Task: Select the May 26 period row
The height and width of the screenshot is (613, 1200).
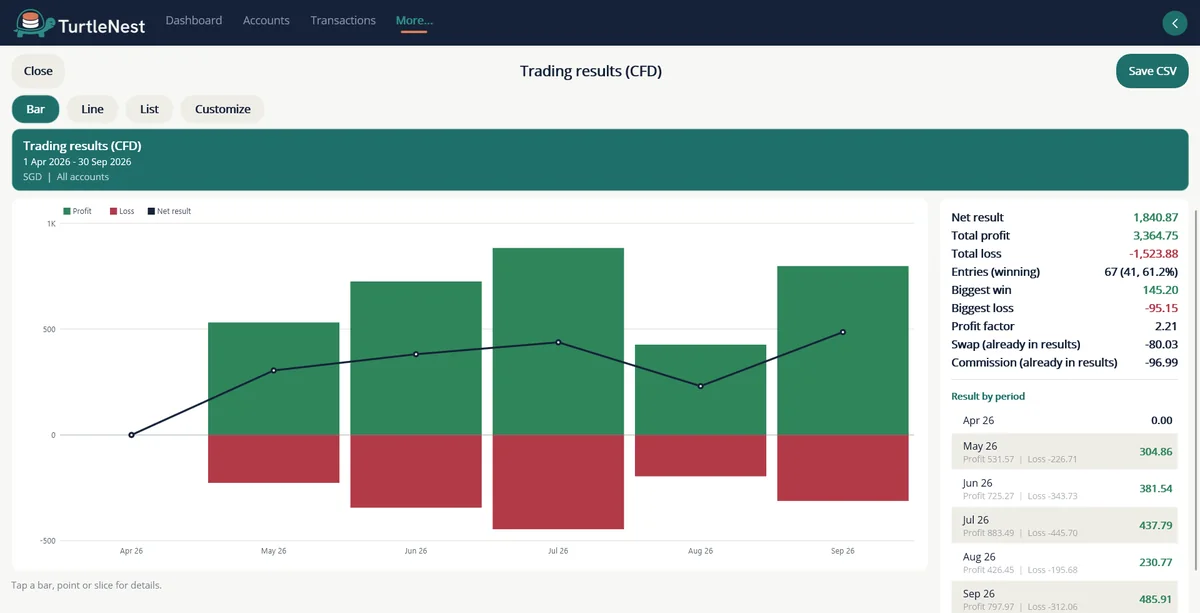Action: [x=1064, y=452]
